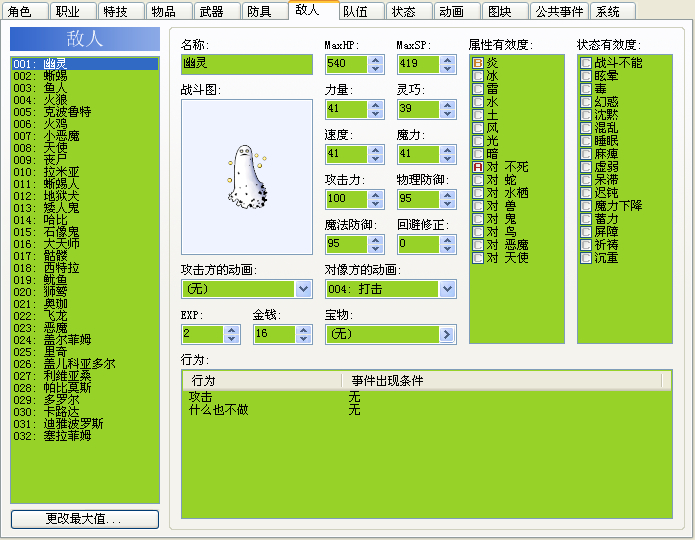This screenshot has width=695, height=540.
Task: Open the 攻击方的动画 dropdown
Action: point(303,289)
